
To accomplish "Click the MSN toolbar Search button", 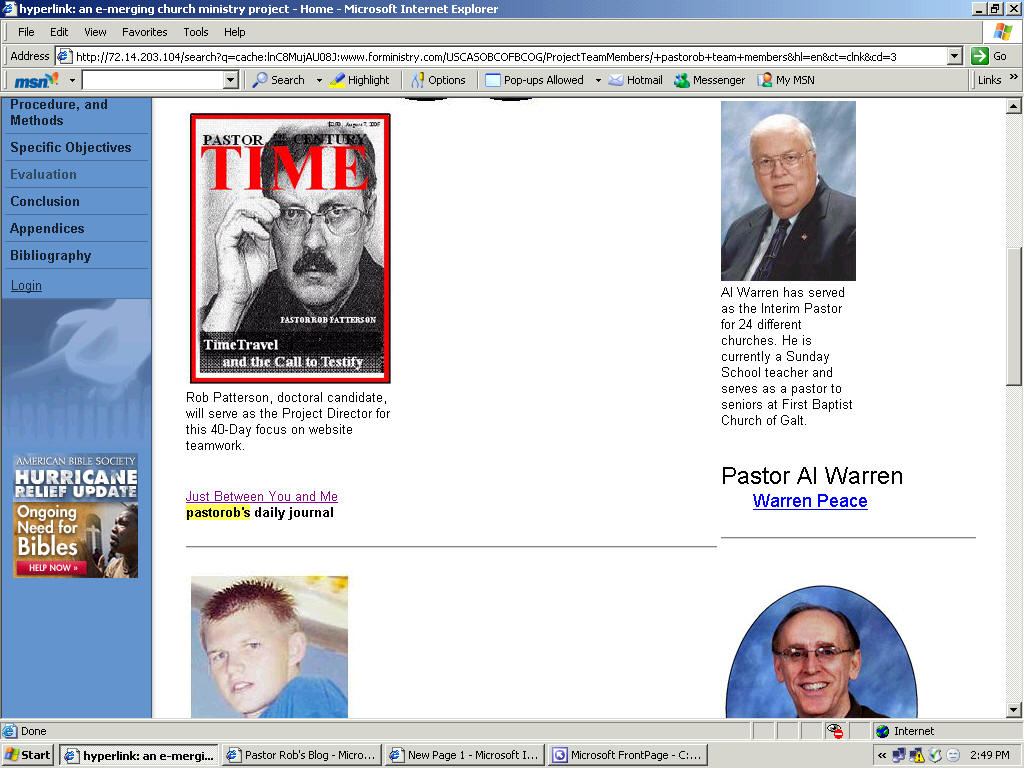I will [x=278, y=80].
